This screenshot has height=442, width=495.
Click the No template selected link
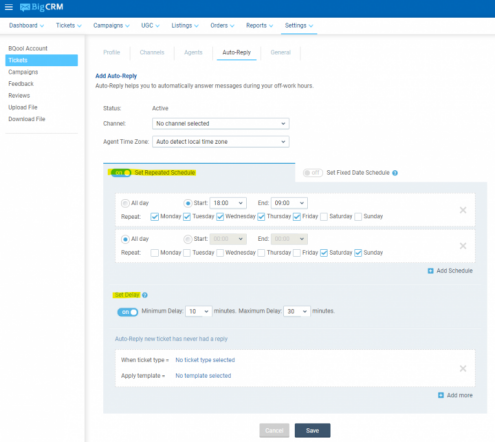203,376
